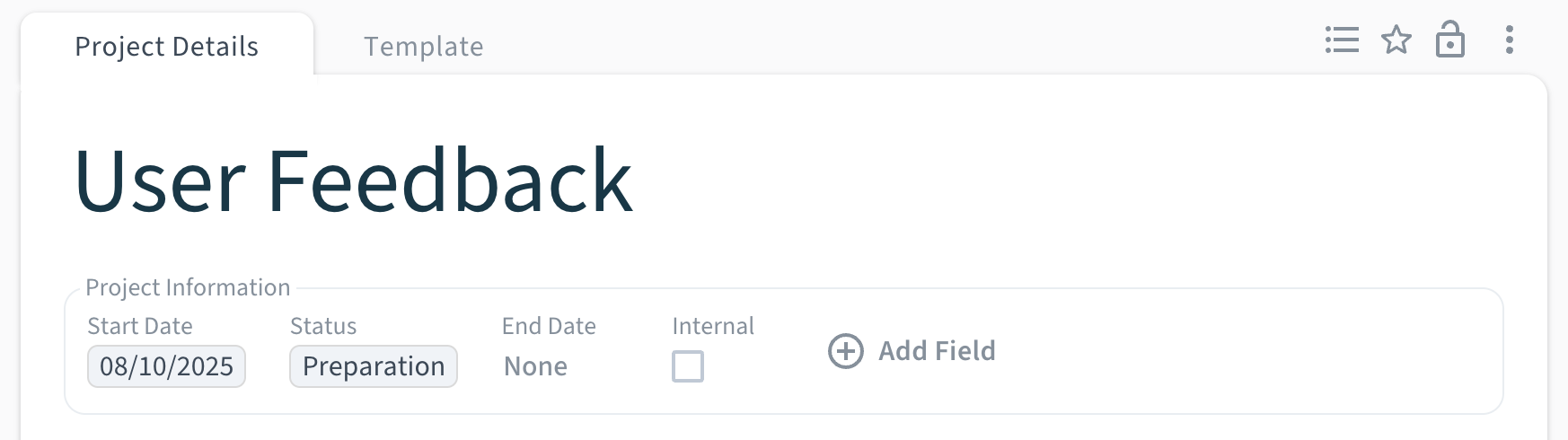This screenshot has width=1568, height=440.
Task: Open the three-dot more options menu
Action: [1509, 40]
